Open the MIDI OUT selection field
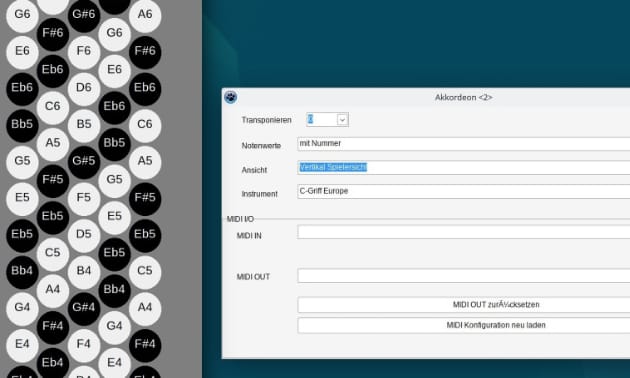This screenshot has width=630, height=378. click(464, 276)
